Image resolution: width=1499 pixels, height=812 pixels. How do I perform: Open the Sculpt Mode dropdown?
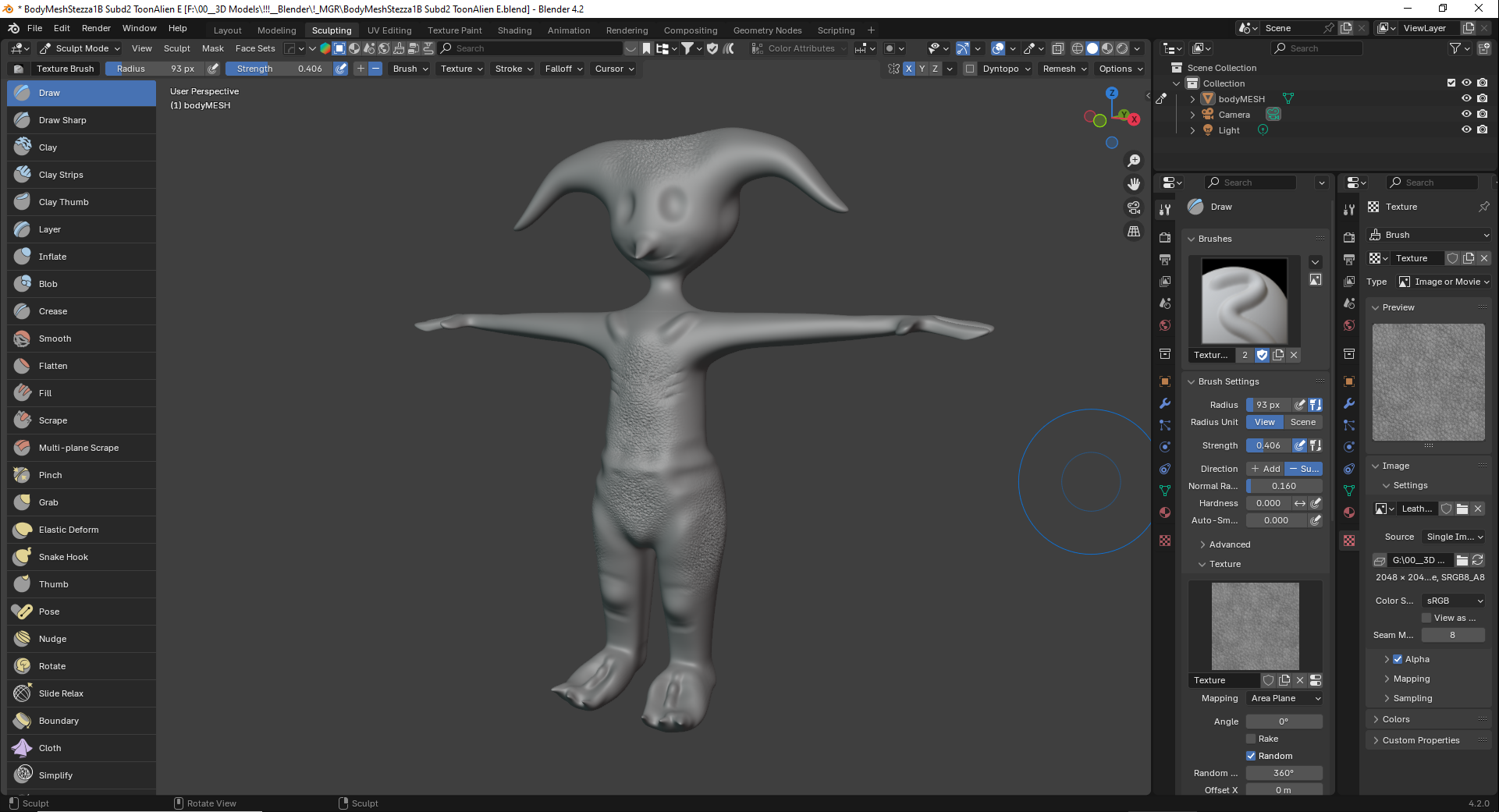(80, 48)
